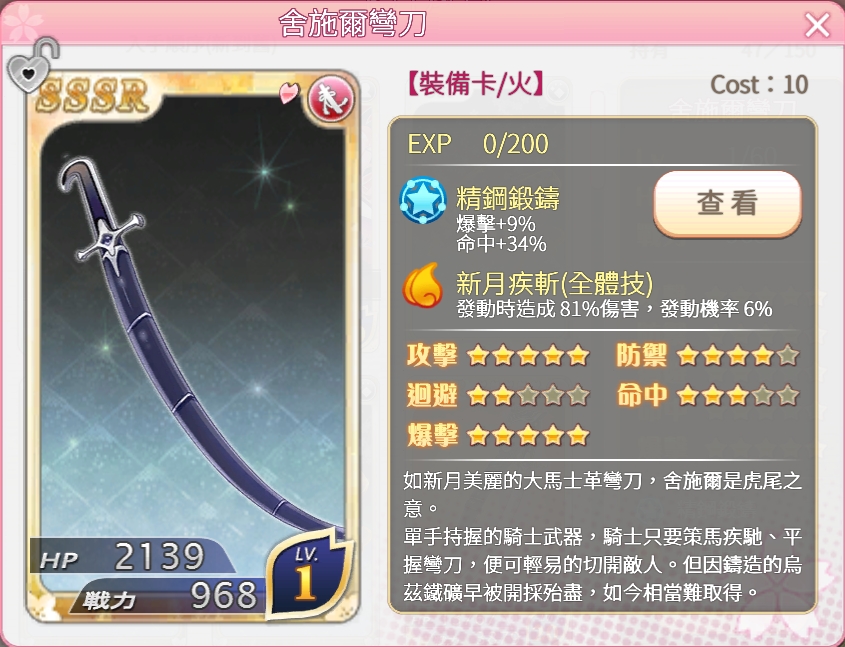Close the 舍施爾彎刀 card dialog
This screenshot has height=647, width=845.
(817, 25)
